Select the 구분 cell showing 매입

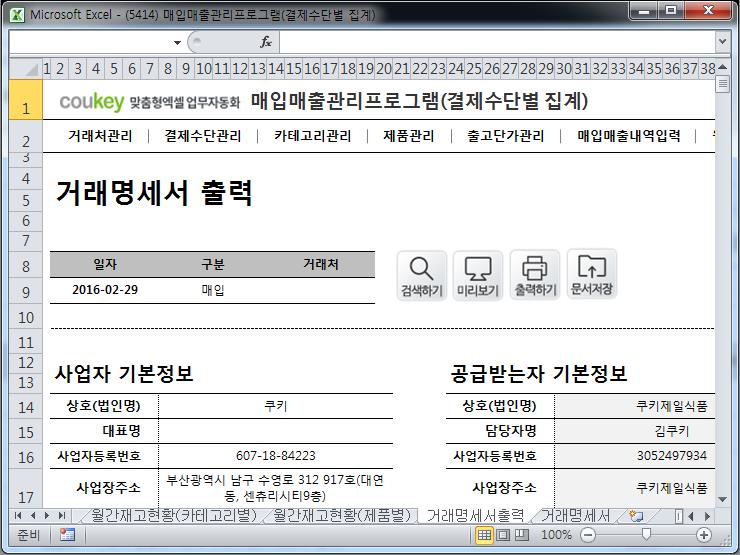tap(213, 290)
